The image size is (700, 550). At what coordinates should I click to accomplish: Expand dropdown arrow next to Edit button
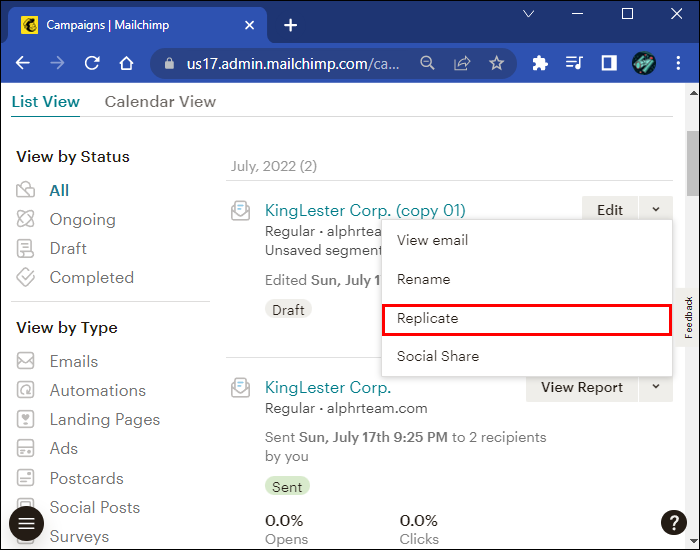coord(655,210)
